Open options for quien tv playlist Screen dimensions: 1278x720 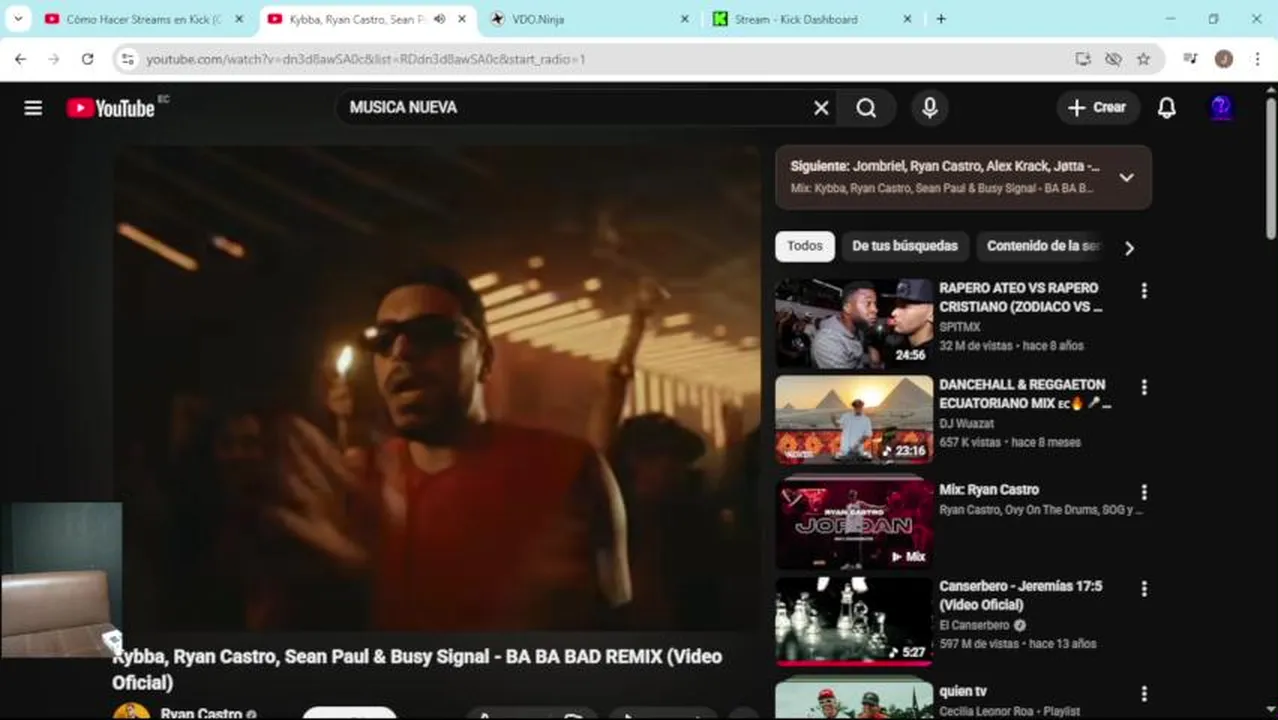tap(1144, 693)
